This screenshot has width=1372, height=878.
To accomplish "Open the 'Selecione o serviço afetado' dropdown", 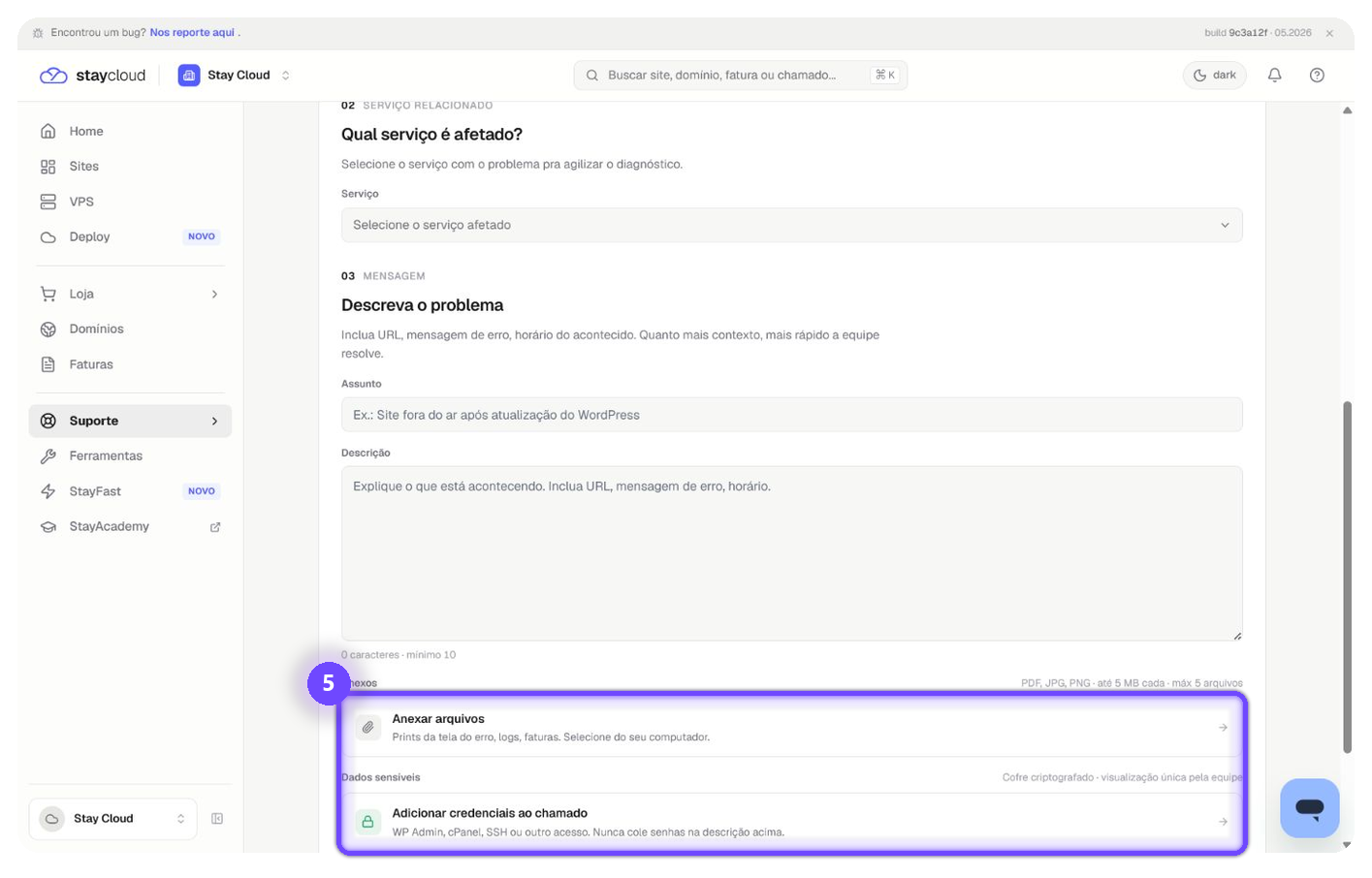I will (791, 225).
